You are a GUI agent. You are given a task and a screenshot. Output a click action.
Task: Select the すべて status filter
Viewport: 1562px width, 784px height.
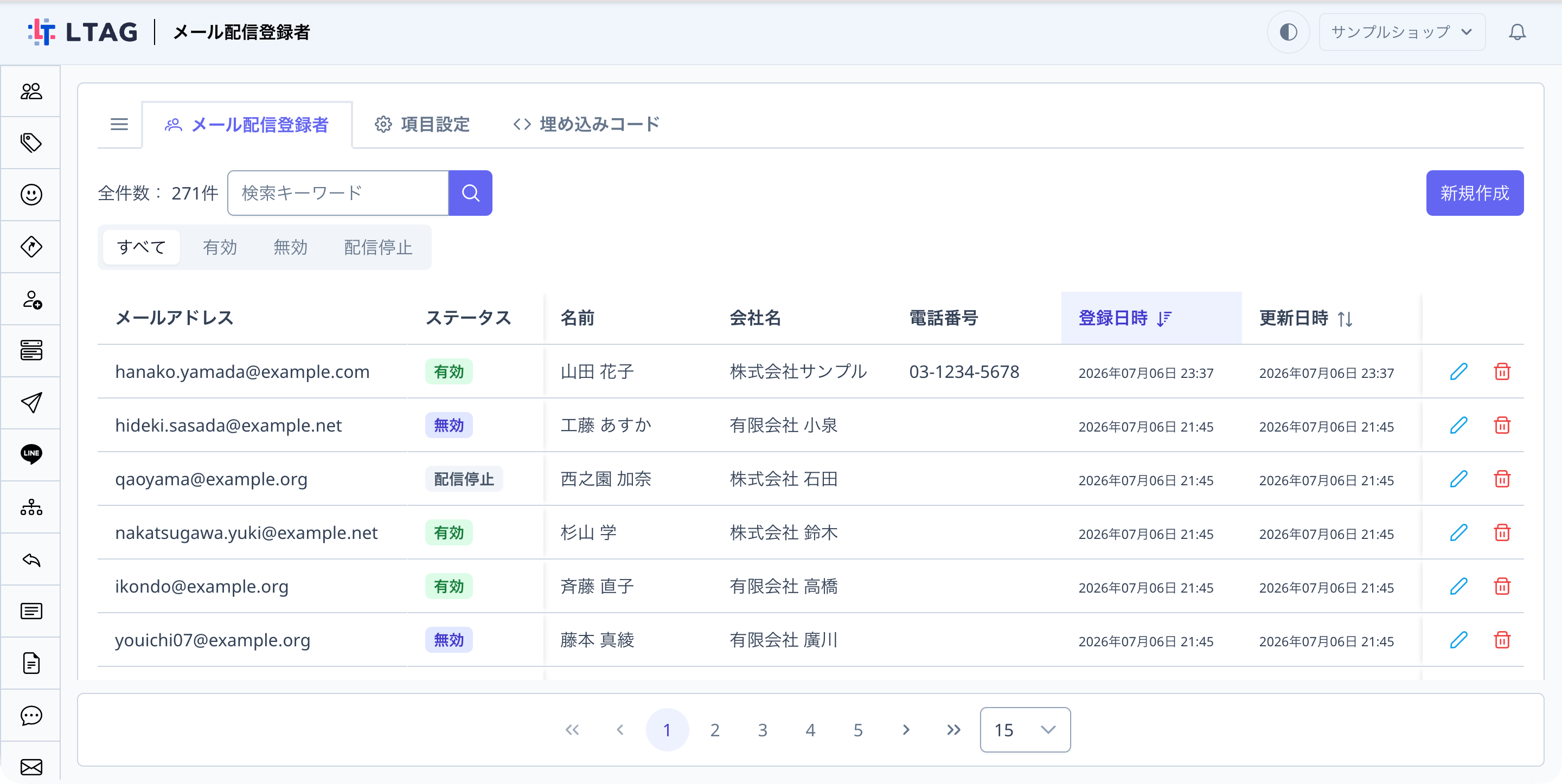(141, 247)
